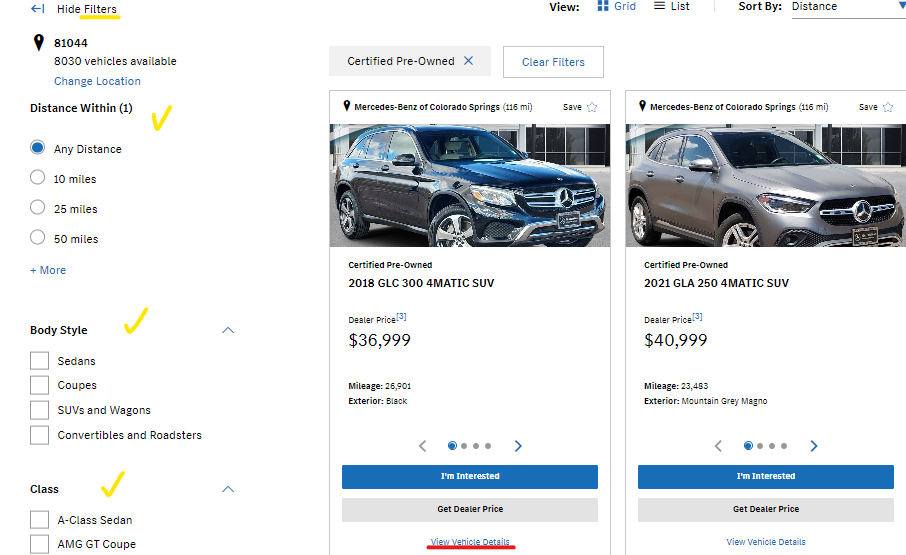Select the 50 miles radio button
The width and height of the screenshot is (906, 555).
pos(38,238)
